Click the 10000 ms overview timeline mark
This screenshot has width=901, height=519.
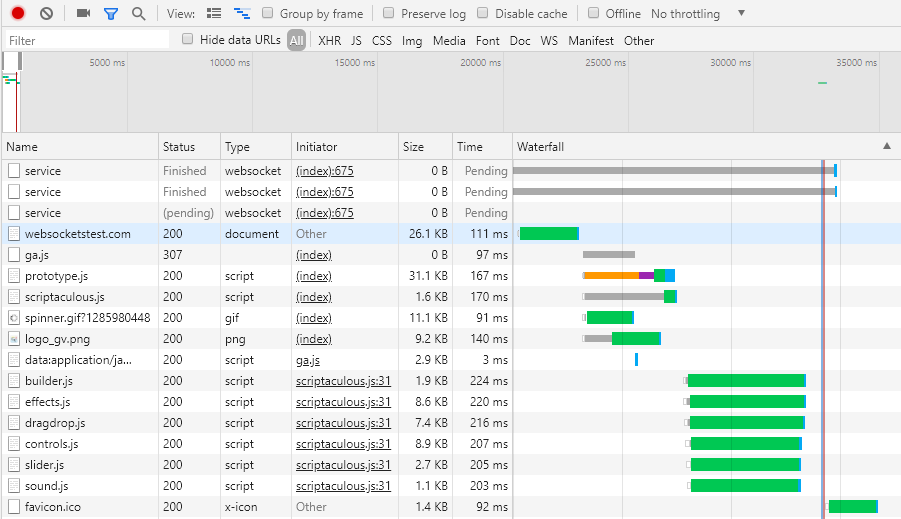point(229,62)
